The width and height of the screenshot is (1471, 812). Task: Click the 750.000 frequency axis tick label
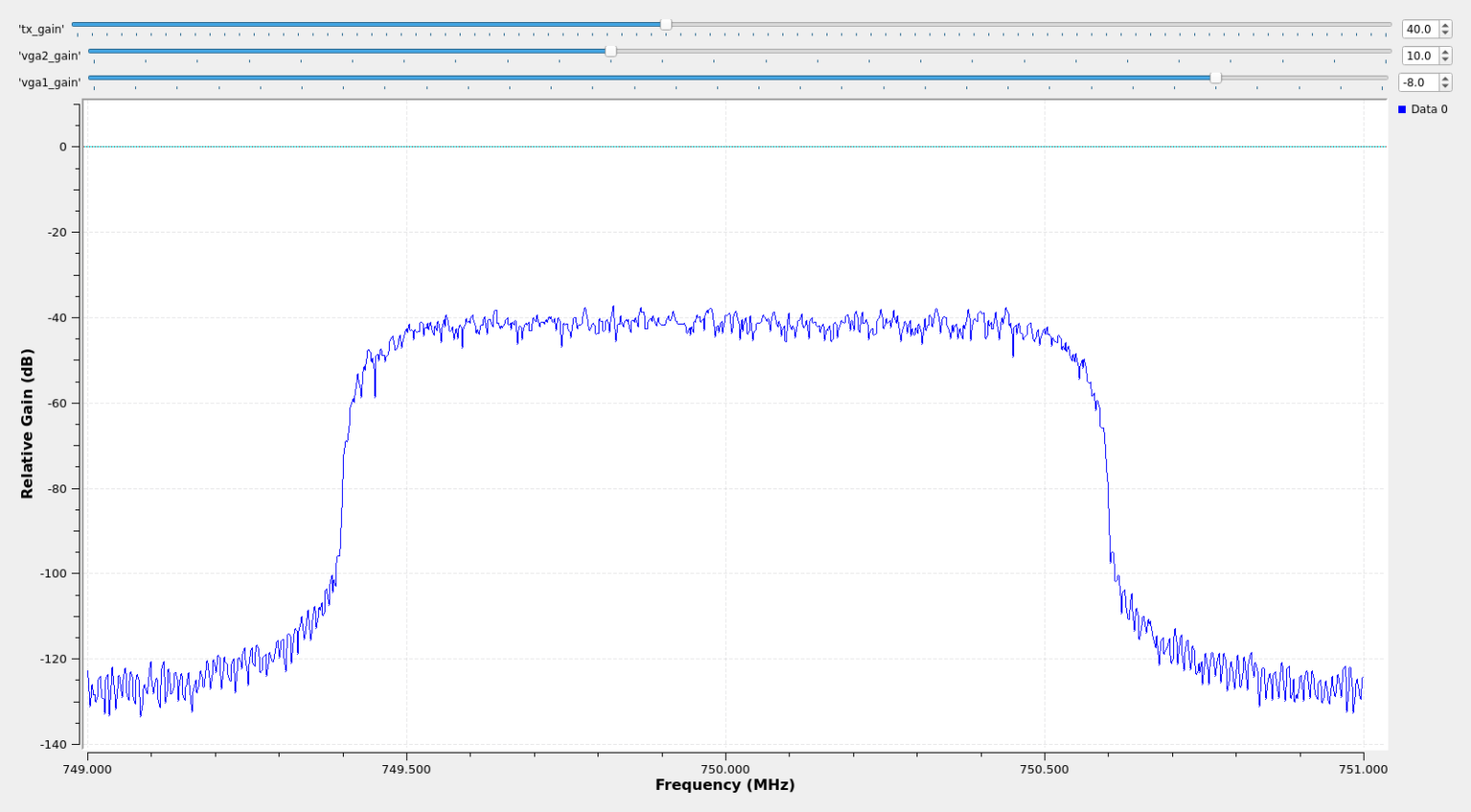pos(725,769)
